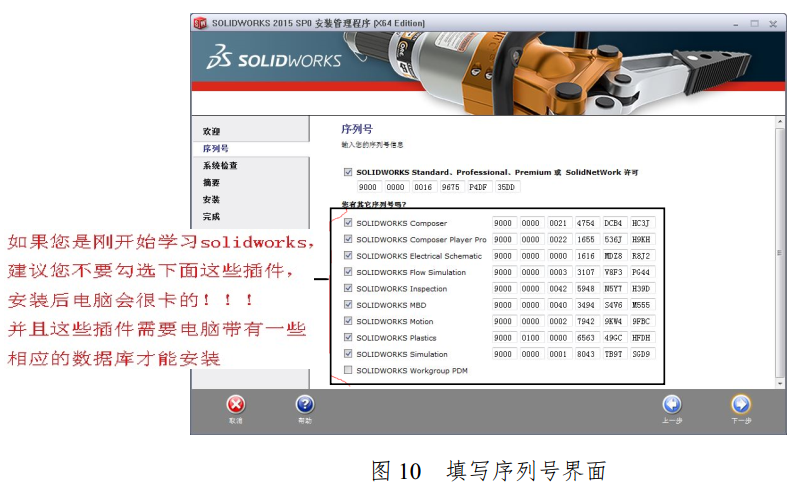This screenshot has height=488, width=802.
Task: Uncheck the SOLIDWORKS Plastics checkbox
Action: pyautogui.click(x=348, y=337)
